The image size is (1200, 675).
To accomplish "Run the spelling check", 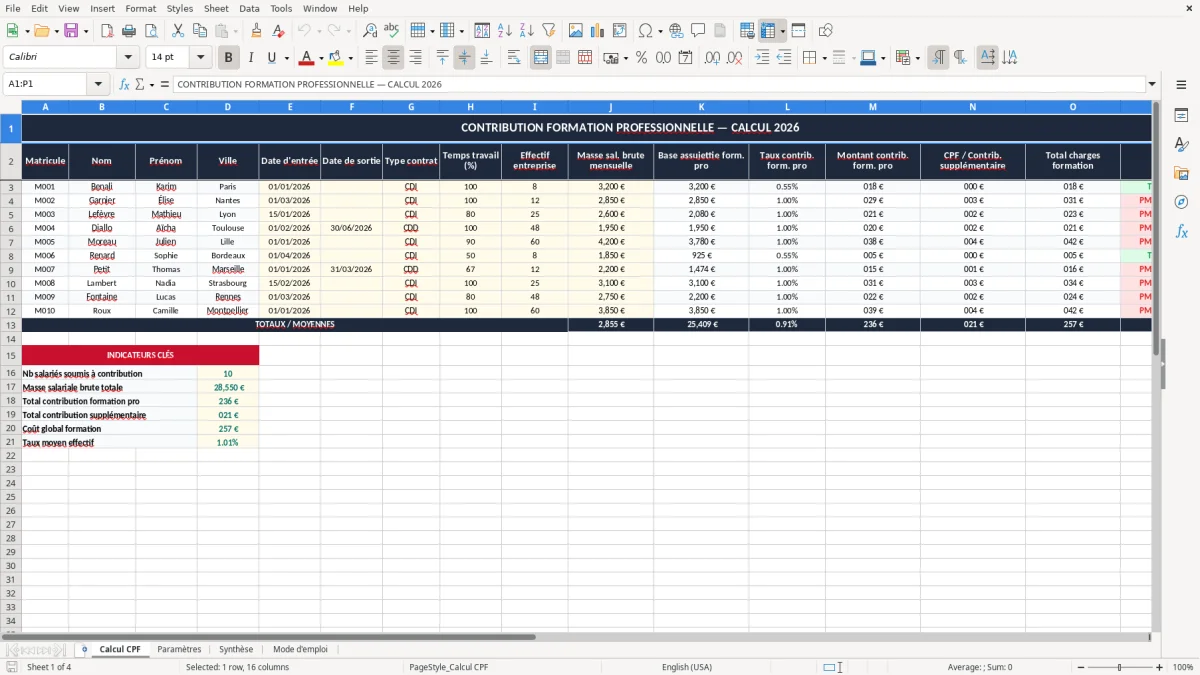I will (x=391, y=31).
